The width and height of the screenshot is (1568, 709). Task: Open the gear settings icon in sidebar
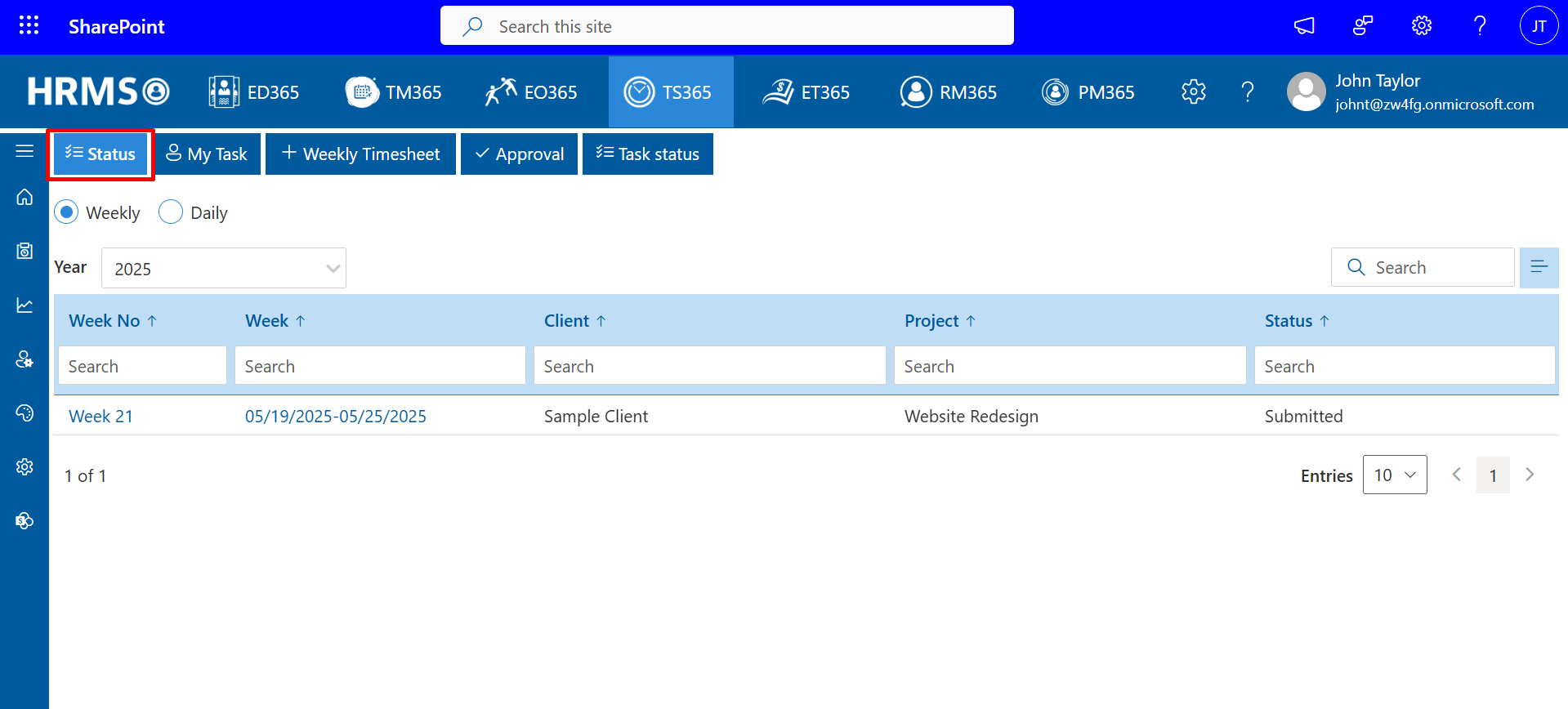pos(25,466)
